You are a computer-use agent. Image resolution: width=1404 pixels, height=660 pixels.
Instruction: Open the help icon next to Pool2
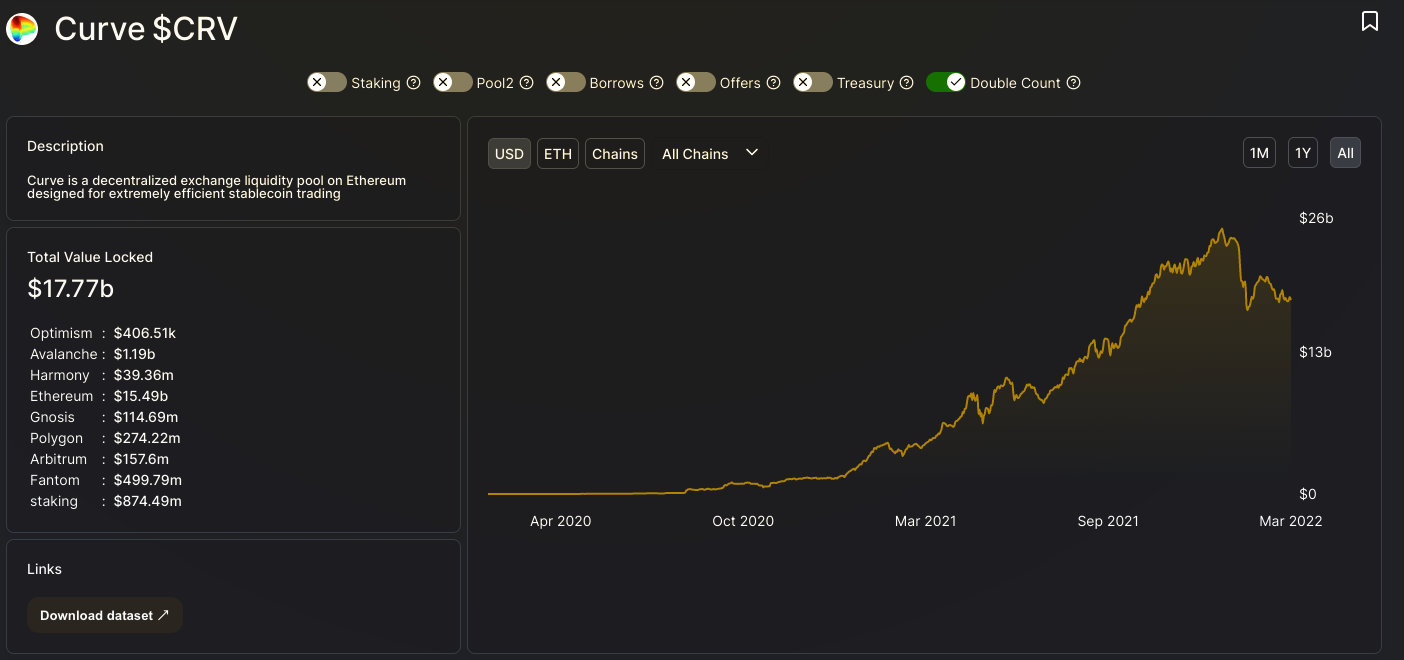pyautogui.click(x=526, y=83)
